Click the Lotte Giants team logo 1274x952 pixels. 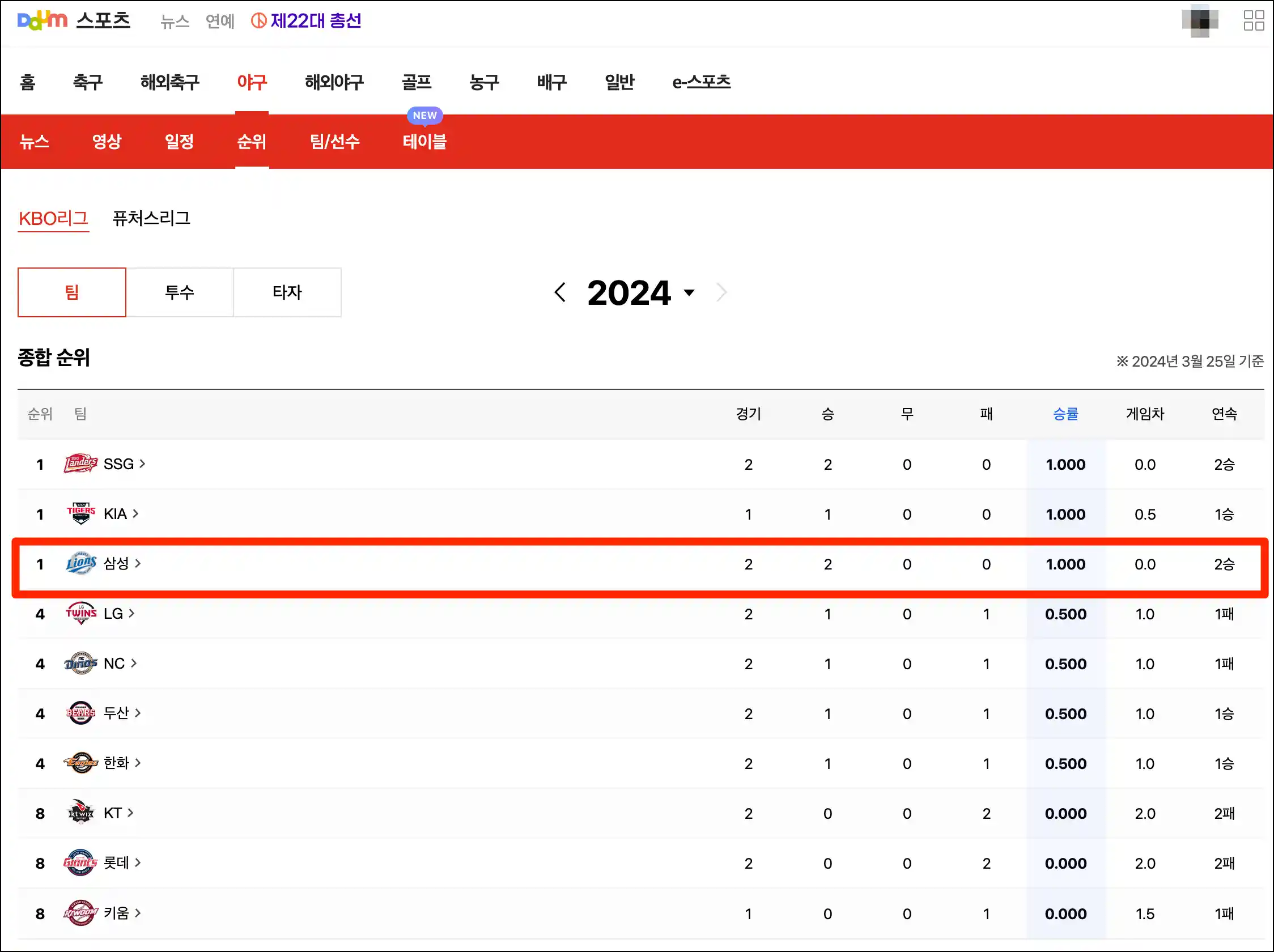80,862
